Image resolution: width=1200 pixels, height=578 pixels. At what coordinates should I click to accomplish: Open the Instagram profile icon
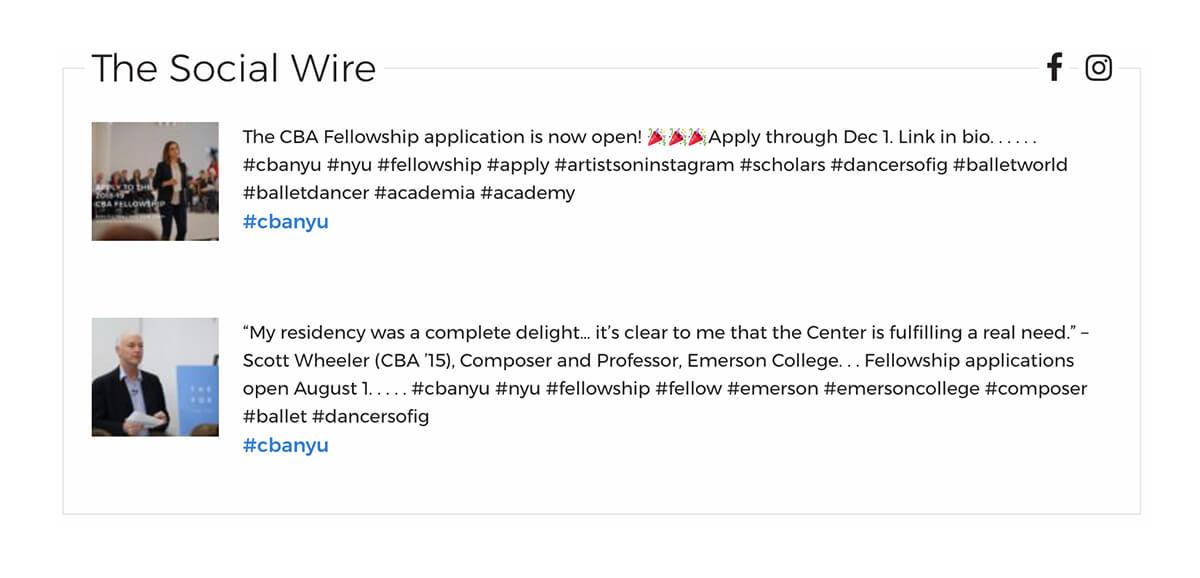pyautogui.click(x=1098, y=67)
